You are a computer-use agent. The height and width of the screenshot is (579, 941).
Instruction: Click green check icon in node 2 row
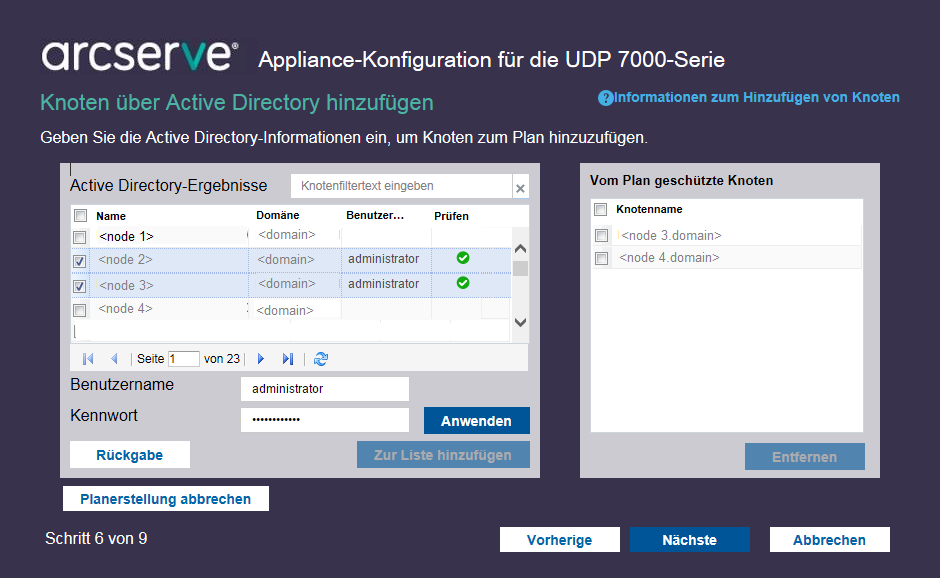click(463, 258)
